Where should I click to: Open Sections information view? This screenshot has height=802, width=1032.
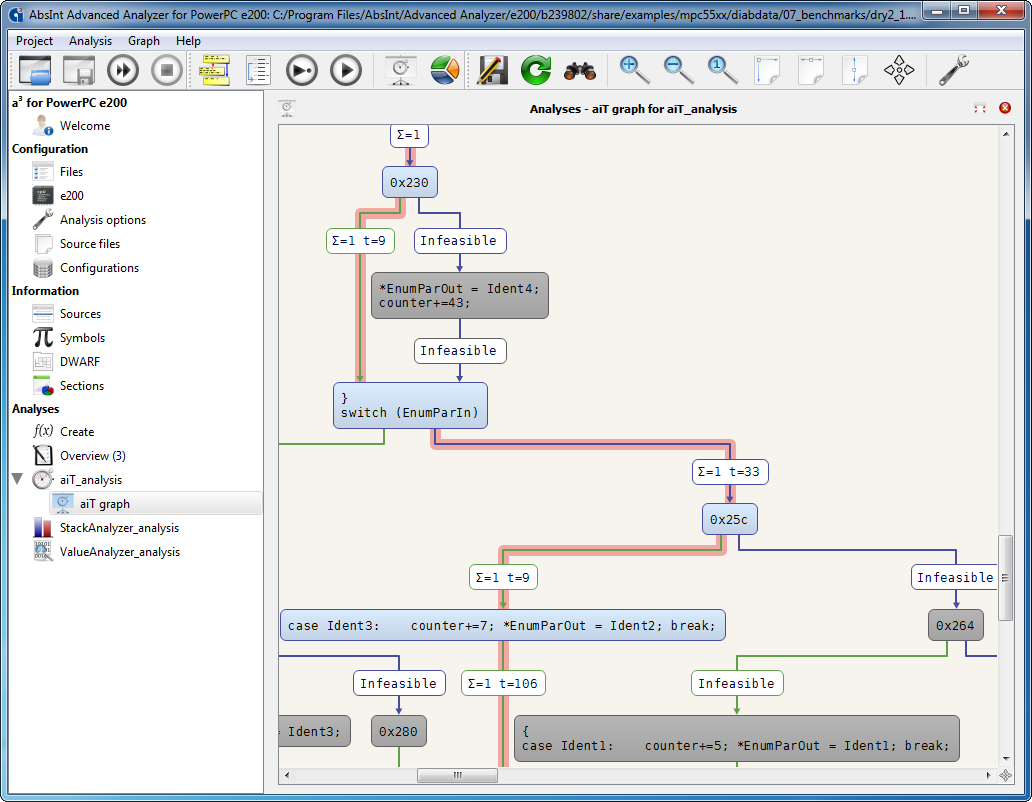pyautogui.click(x=82, y=386)
